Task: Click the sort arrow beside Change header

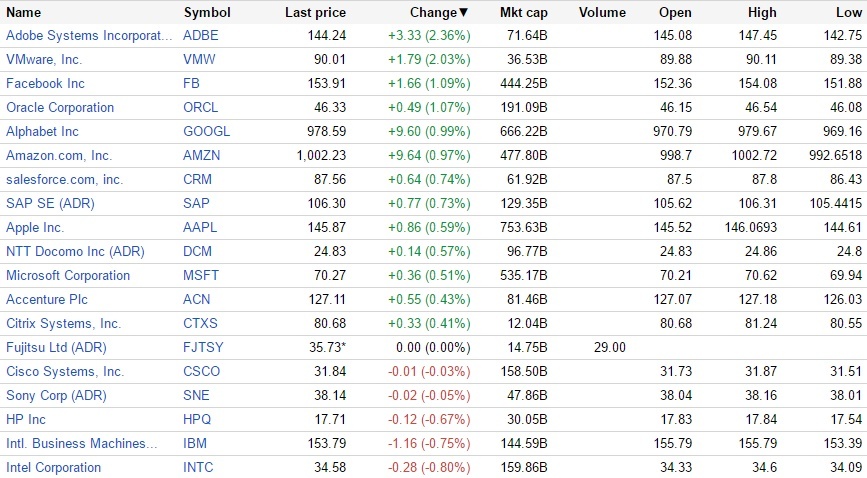Action: (x=463, y=13)
